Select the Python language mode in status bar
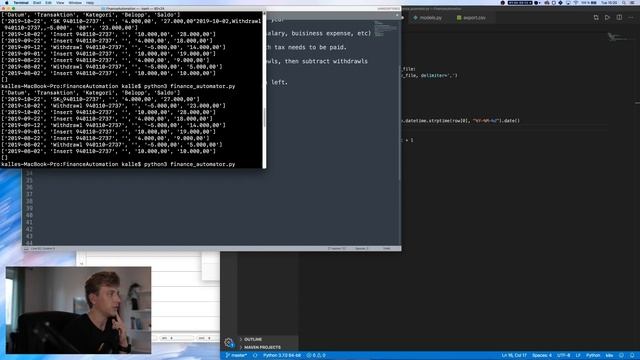 pyautogui.click(x=593, y=356)
